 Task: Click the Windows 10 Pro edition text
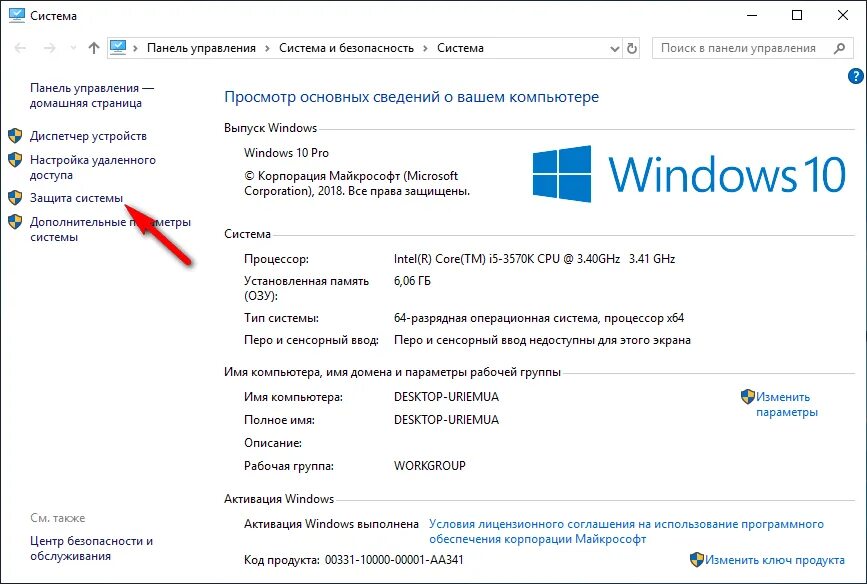pyautogui.click(x=286, y=153)
